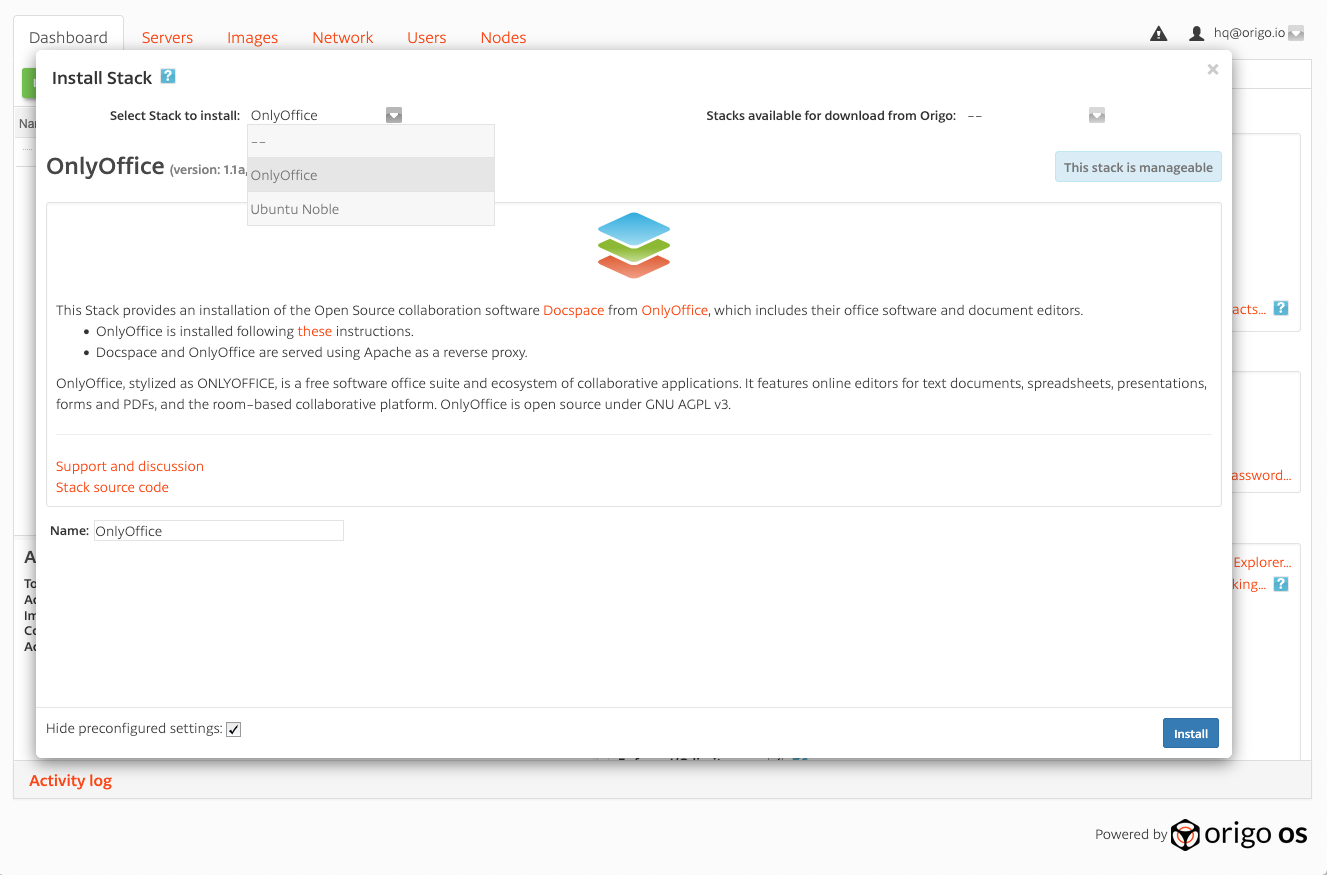The image size is (1327, 875).
Task: Open the Network tab
Action: (x=342, y=37)
